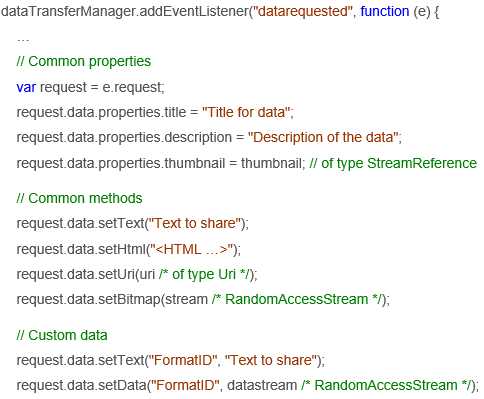Click the of type StreamReference comment
The width and height of the screenshot is (484, 399).
[x=393, y=164]
